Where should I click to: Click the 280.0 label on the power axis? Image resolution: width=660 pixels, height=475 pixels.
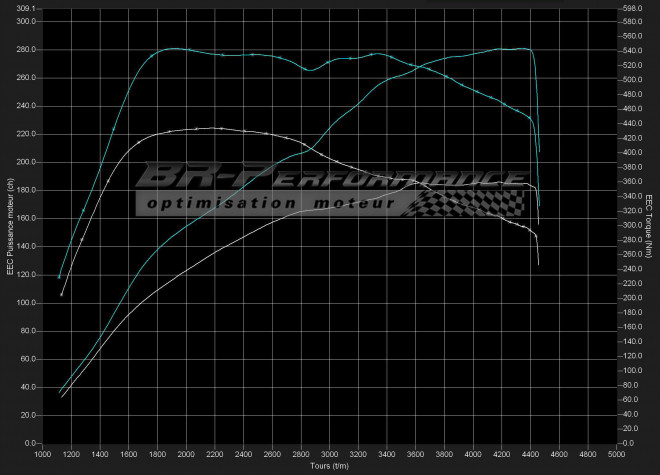pos(26,49)
